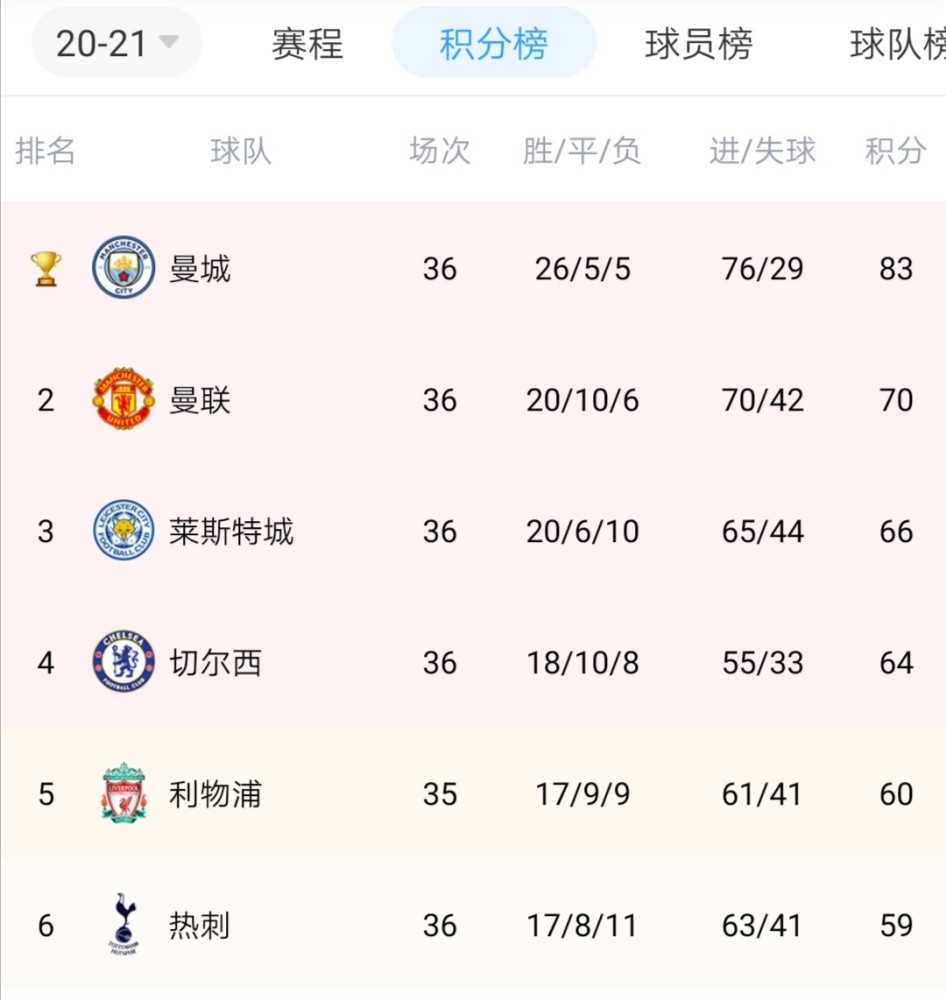The image size is (946, 1000).
Task: Select the 切尔西 team row
Action: (x=473, y=662)
